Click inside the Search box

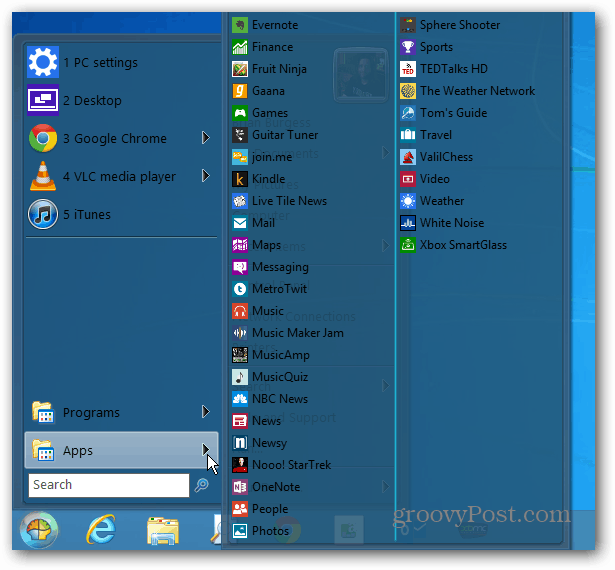(x=109, y=485)
